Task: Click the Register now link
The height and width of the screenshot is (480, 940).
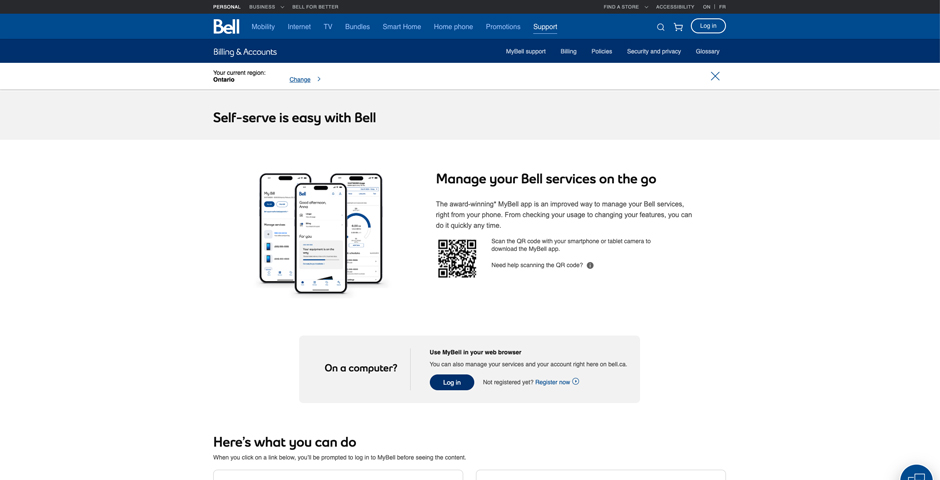Action: (553, 382)
